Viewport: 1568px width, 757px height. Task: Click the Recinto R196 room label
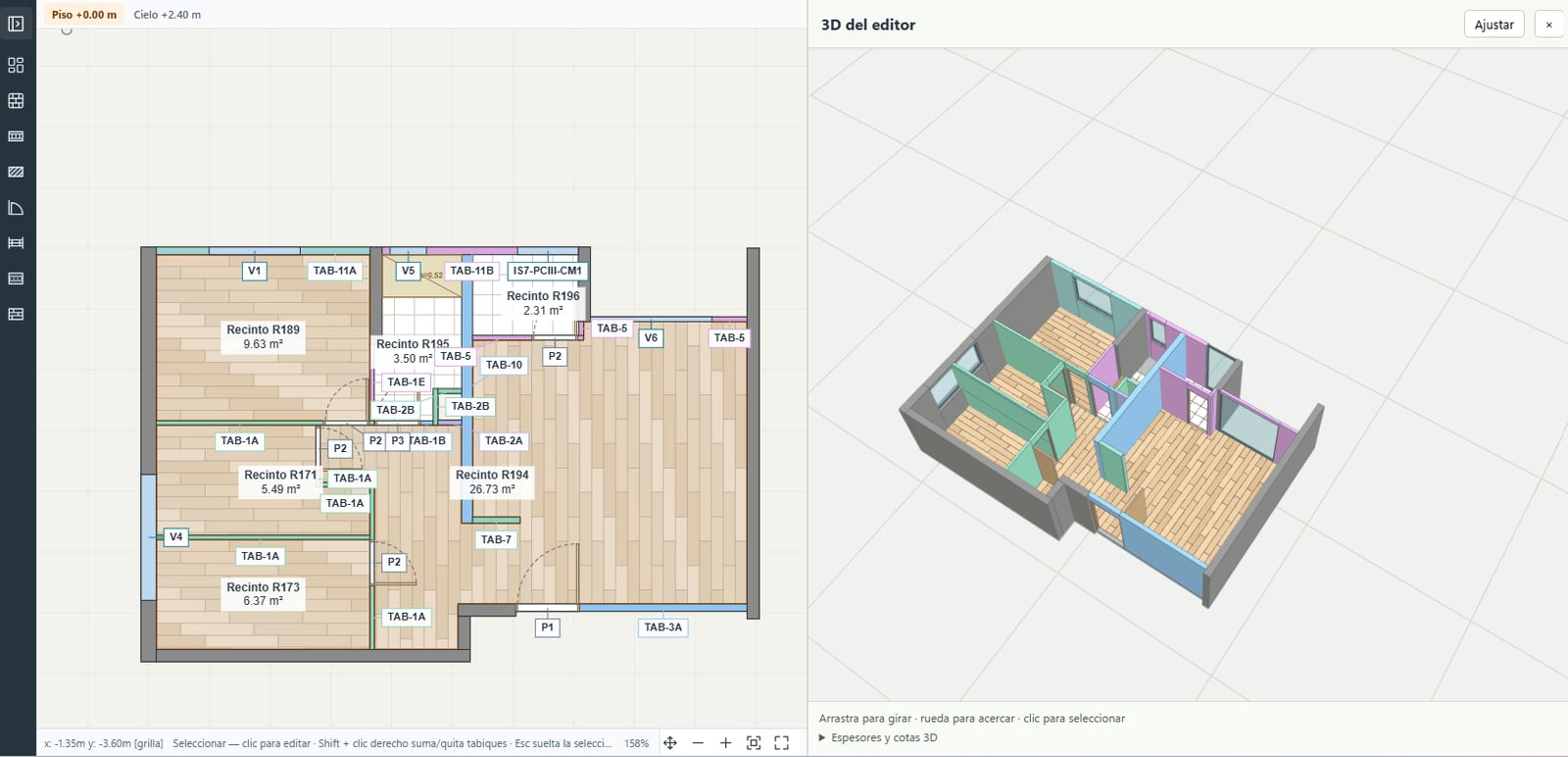click(543, 303)
